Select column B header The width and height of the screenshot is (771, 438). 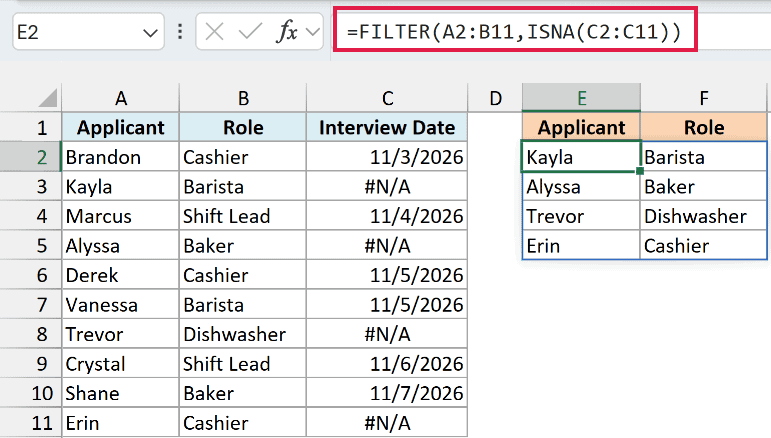[243, 98]
